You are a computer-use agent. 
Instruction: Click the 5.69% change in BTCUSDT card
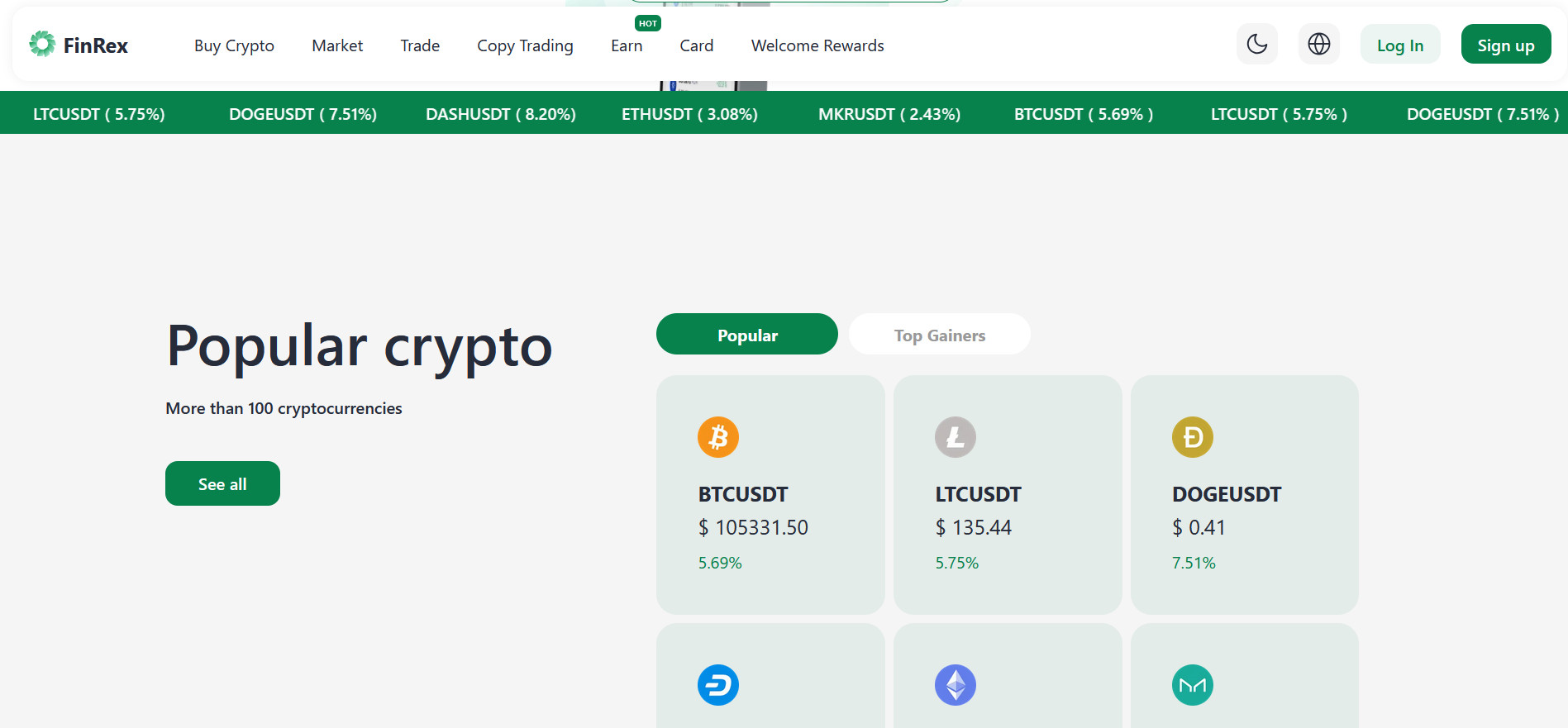720,563
